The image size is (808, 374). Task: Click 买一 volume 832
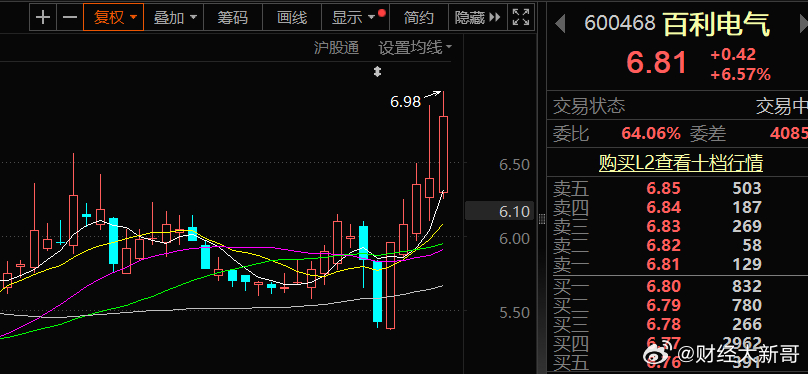point(747,286)
